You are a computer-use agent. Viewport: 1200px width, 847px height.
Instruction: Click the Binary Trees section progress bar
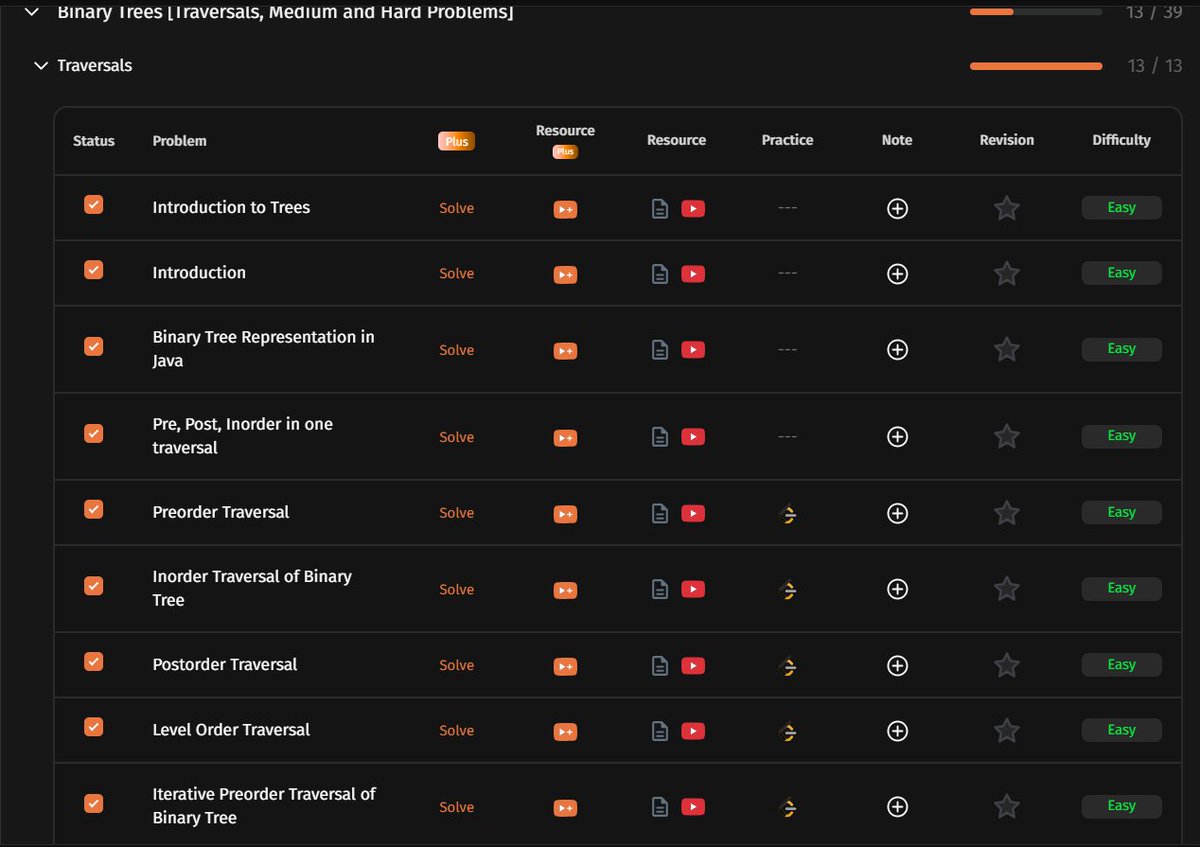(1036, 11)
